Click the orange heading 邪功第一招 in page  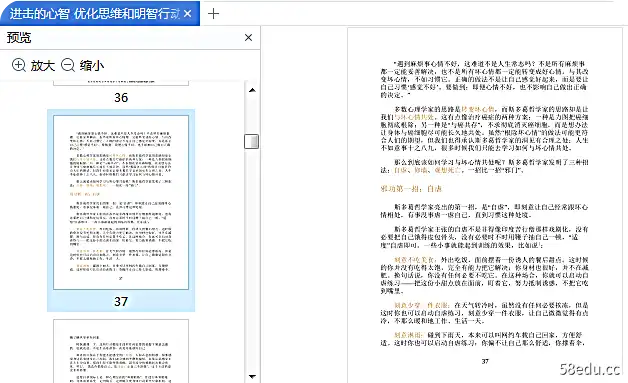pos(411,189)
